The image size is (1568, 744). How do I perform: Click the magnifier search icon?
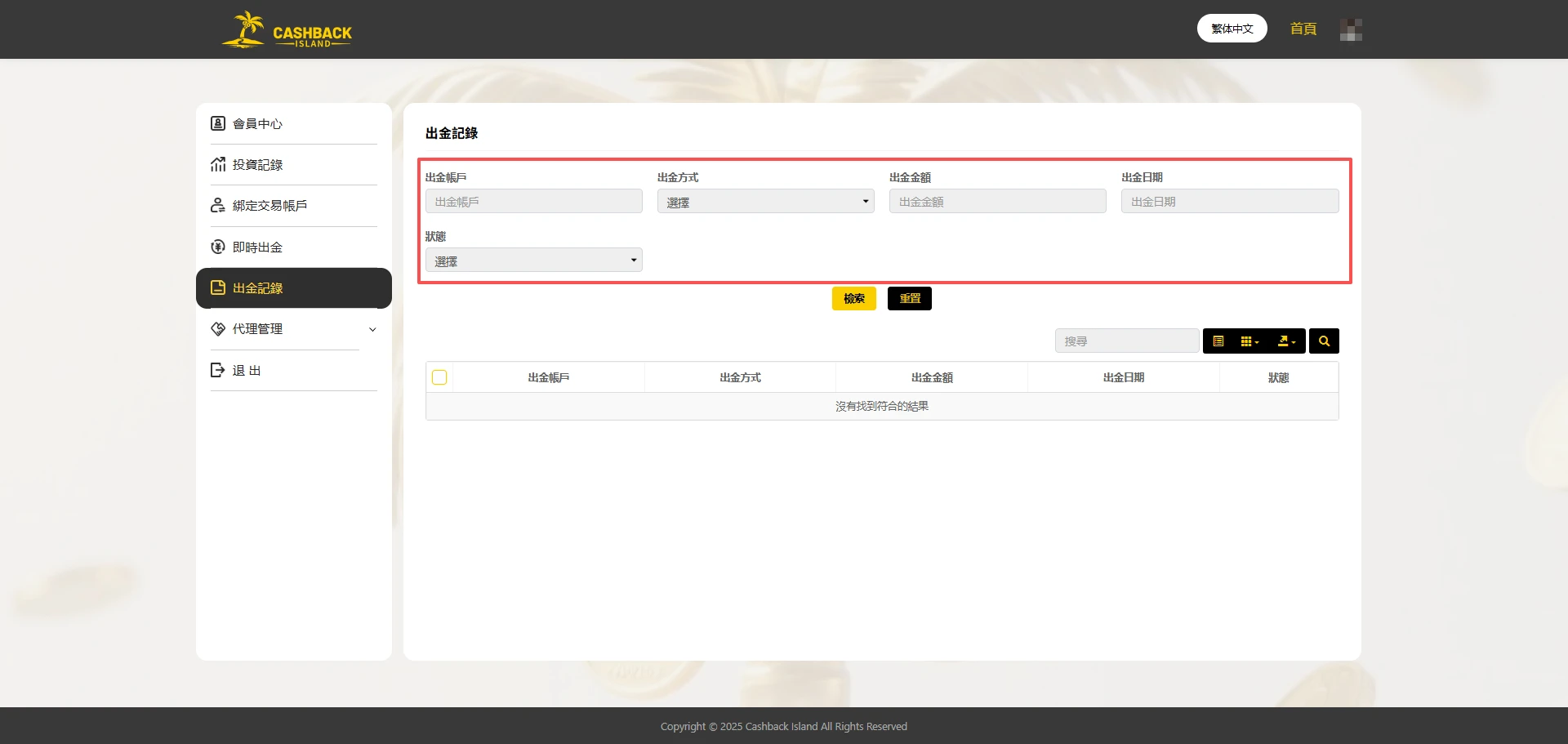1323,341
